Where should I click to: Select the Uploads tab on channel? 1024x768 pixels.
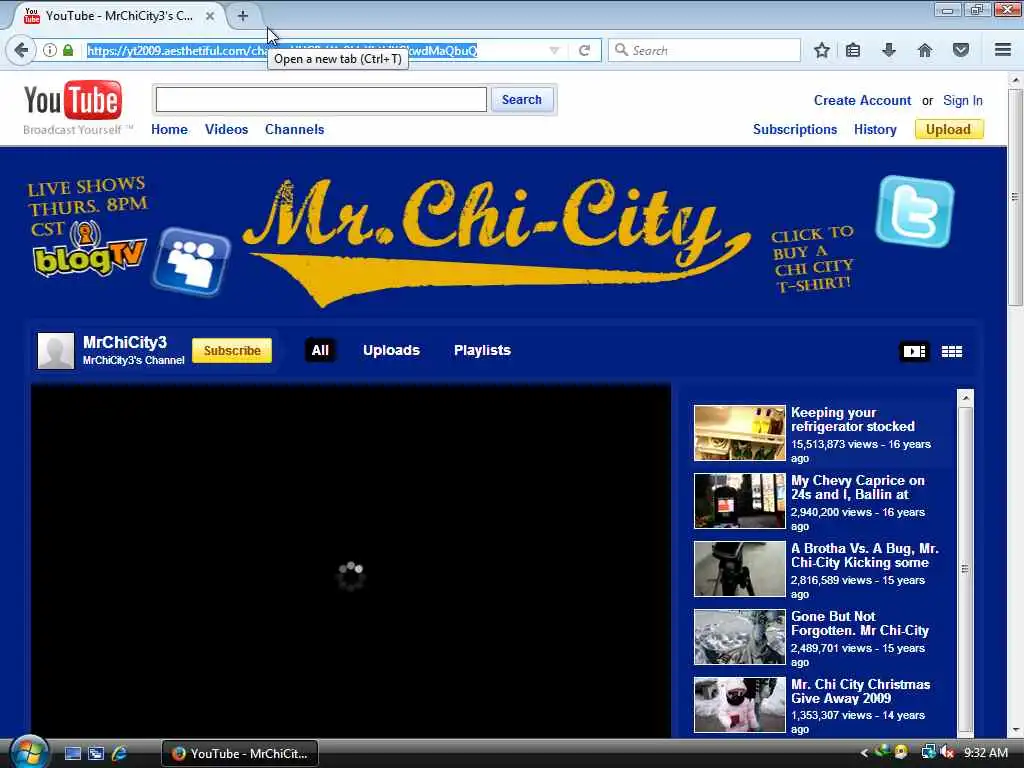[391, 350]
